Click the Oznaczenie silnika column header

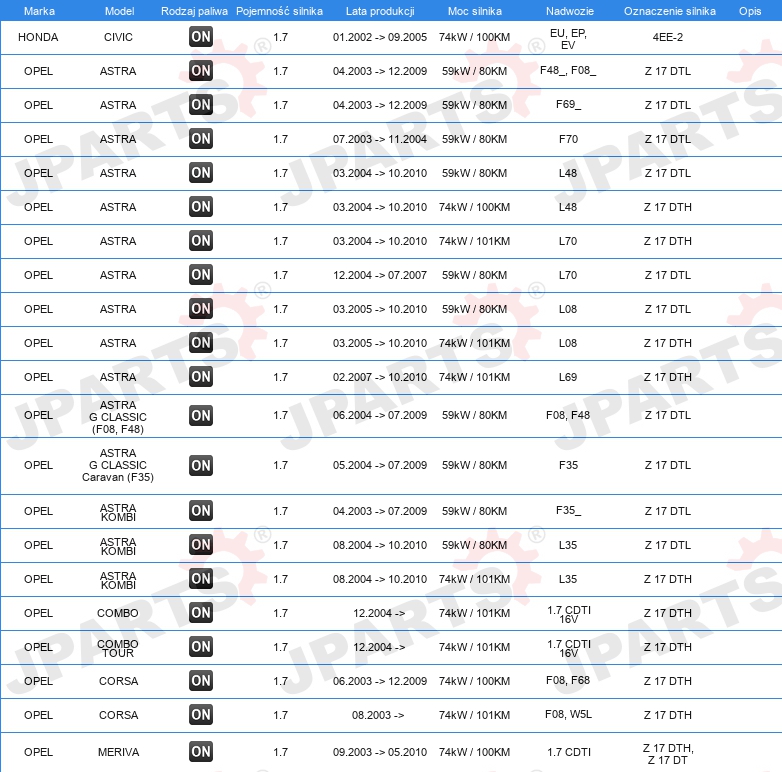click(670, 11)
